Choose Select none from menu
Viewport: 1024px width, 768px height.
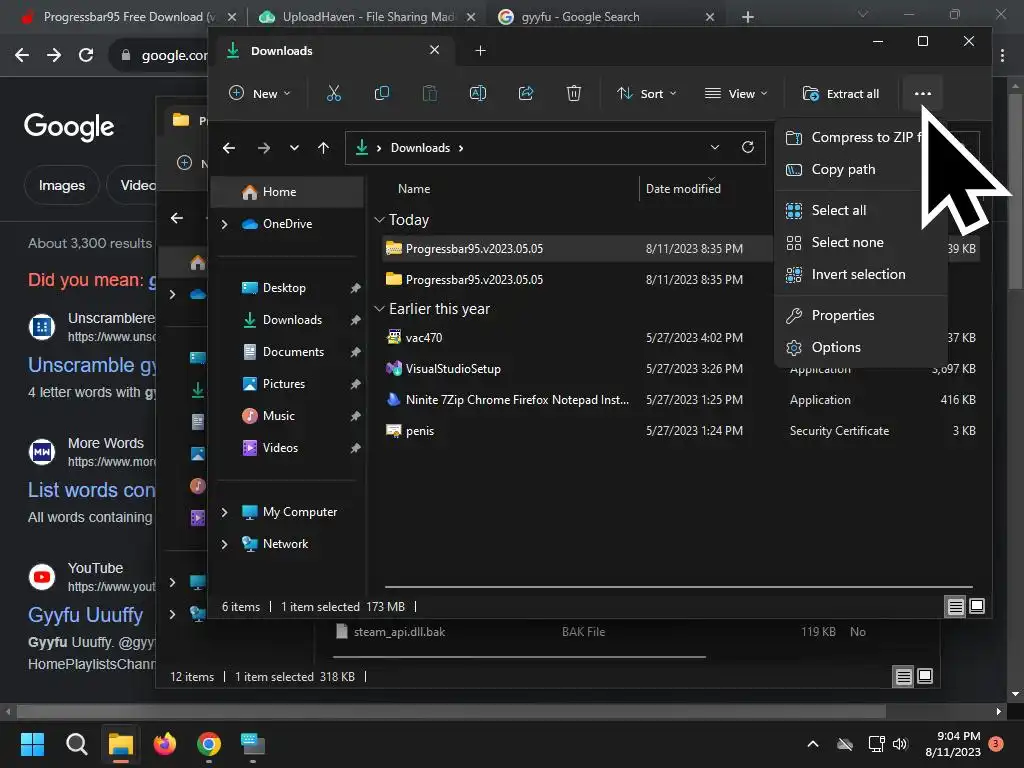tap(861, 242)
